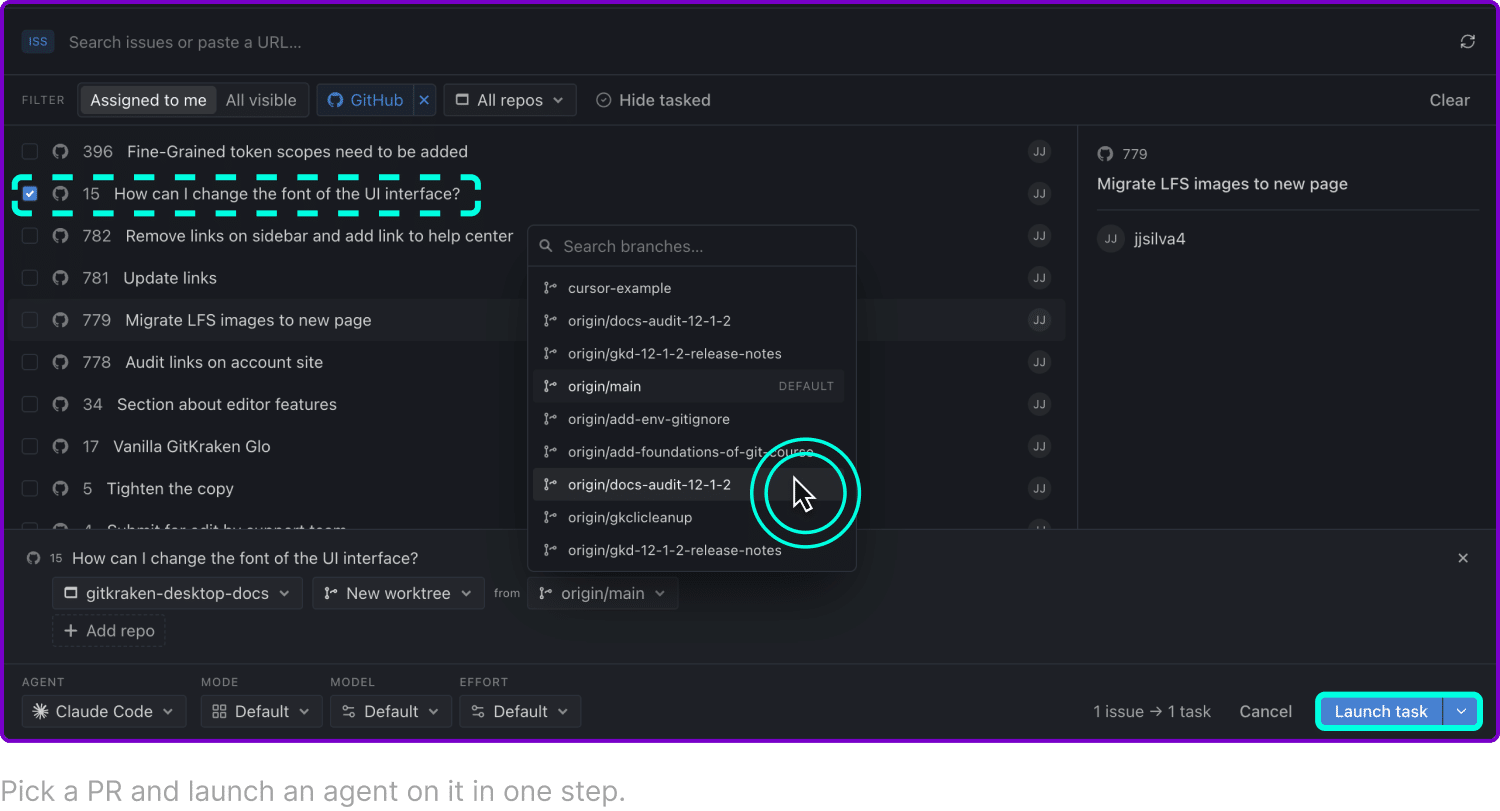Click the JJ avatar on Vanilla GitKraken Glo row

point(1040,446)
